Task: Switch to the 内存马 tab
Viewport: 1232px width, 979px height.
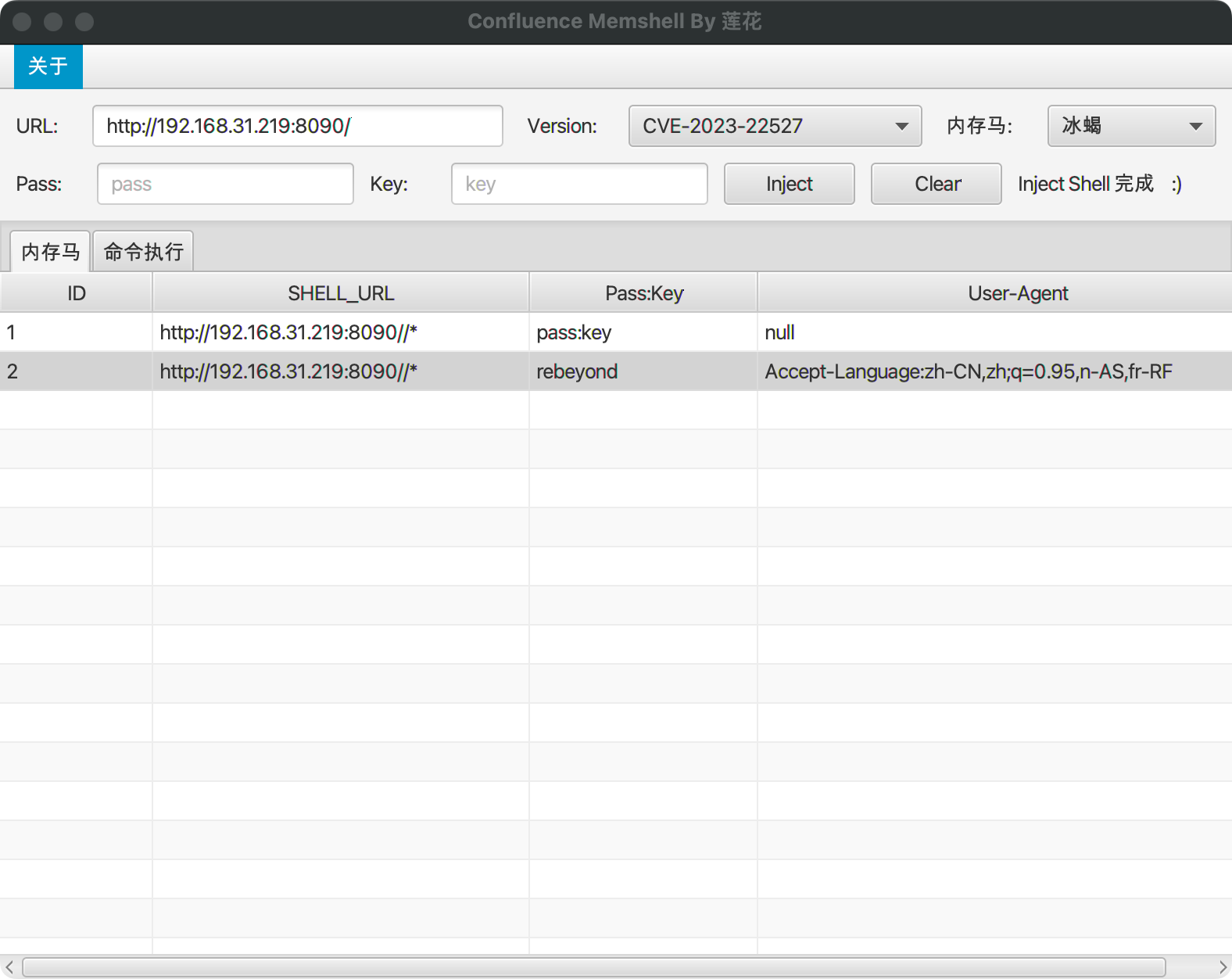Action: 50,251
